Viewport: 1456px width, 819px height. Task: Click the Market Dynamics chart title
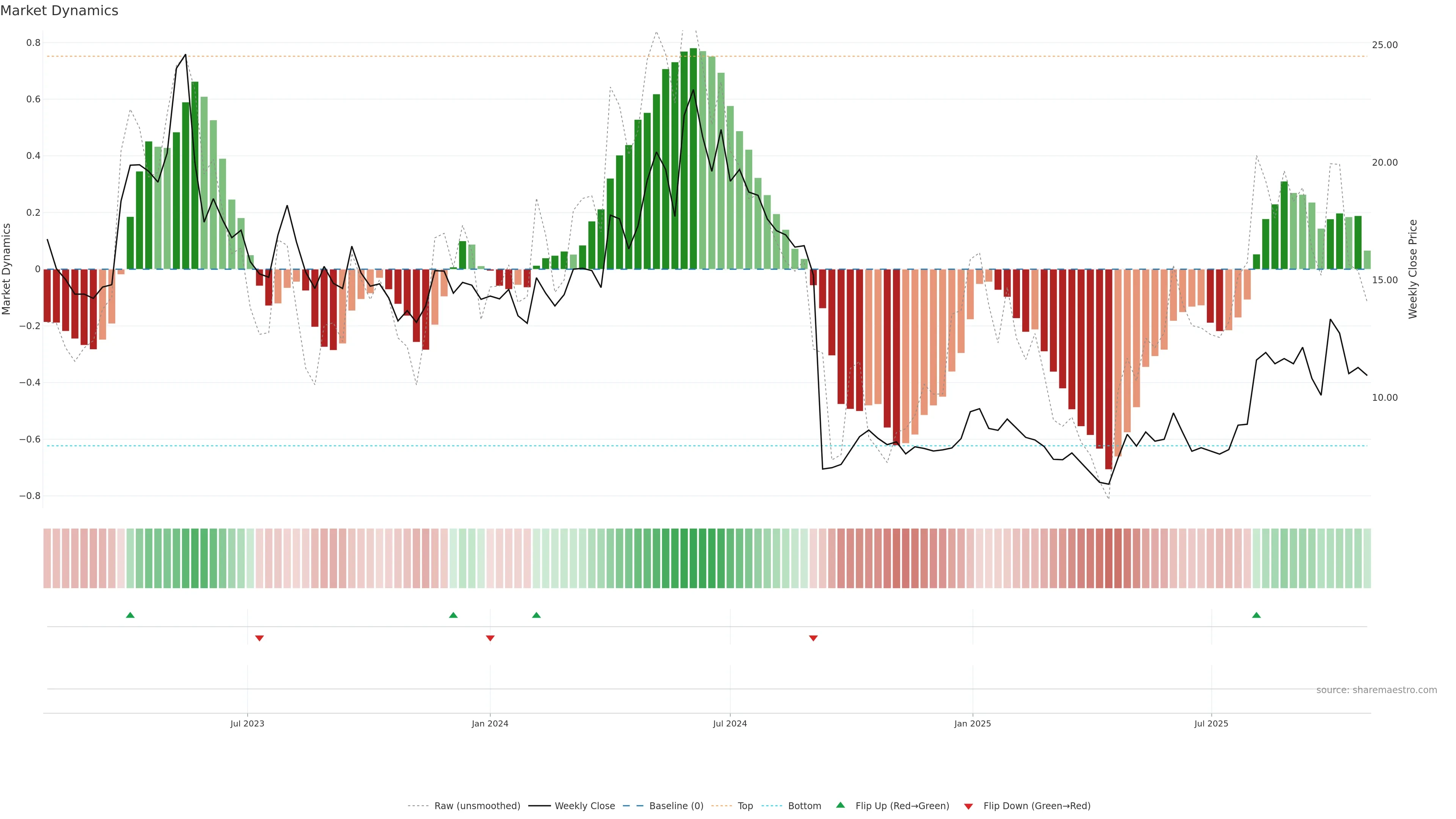pos(60,11)
